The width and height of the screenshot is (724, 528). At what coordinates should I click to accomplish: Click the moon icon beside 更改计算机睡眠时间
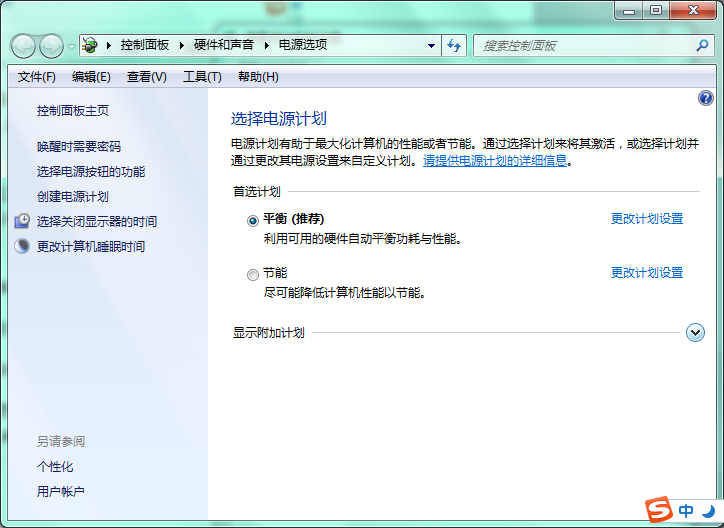pos(22,246)
